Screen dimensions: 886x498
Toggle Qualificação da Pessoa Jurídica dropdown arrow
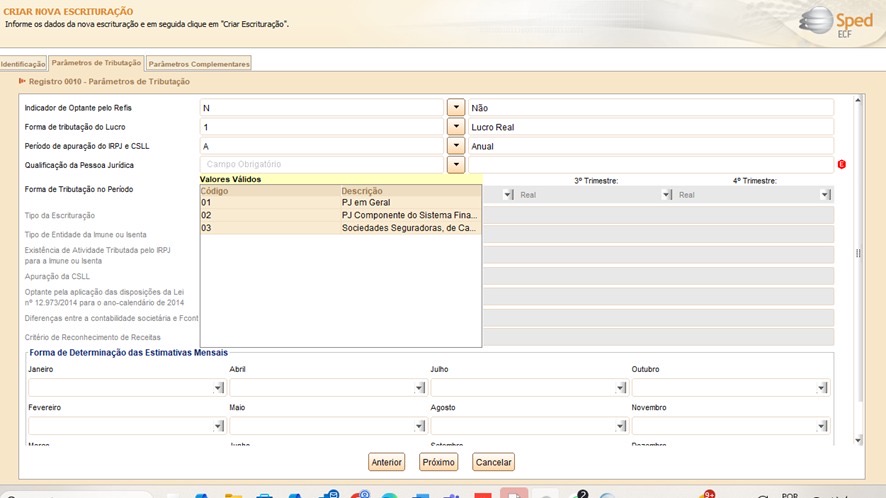tap(456, 165)
